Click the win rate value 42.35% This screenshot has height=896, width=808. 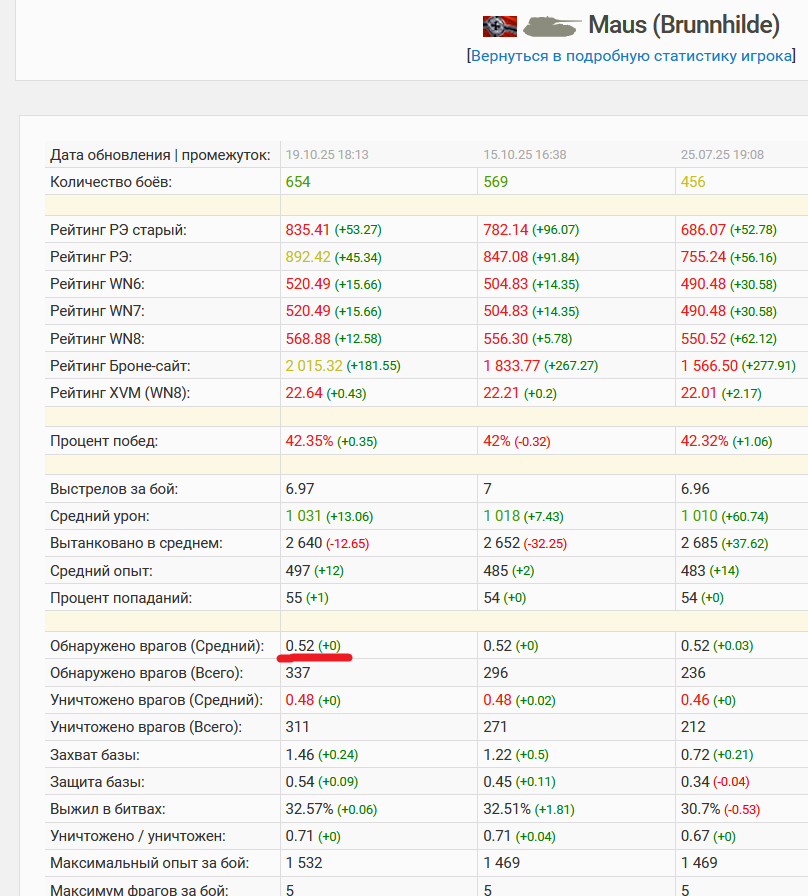click(309, 441)
